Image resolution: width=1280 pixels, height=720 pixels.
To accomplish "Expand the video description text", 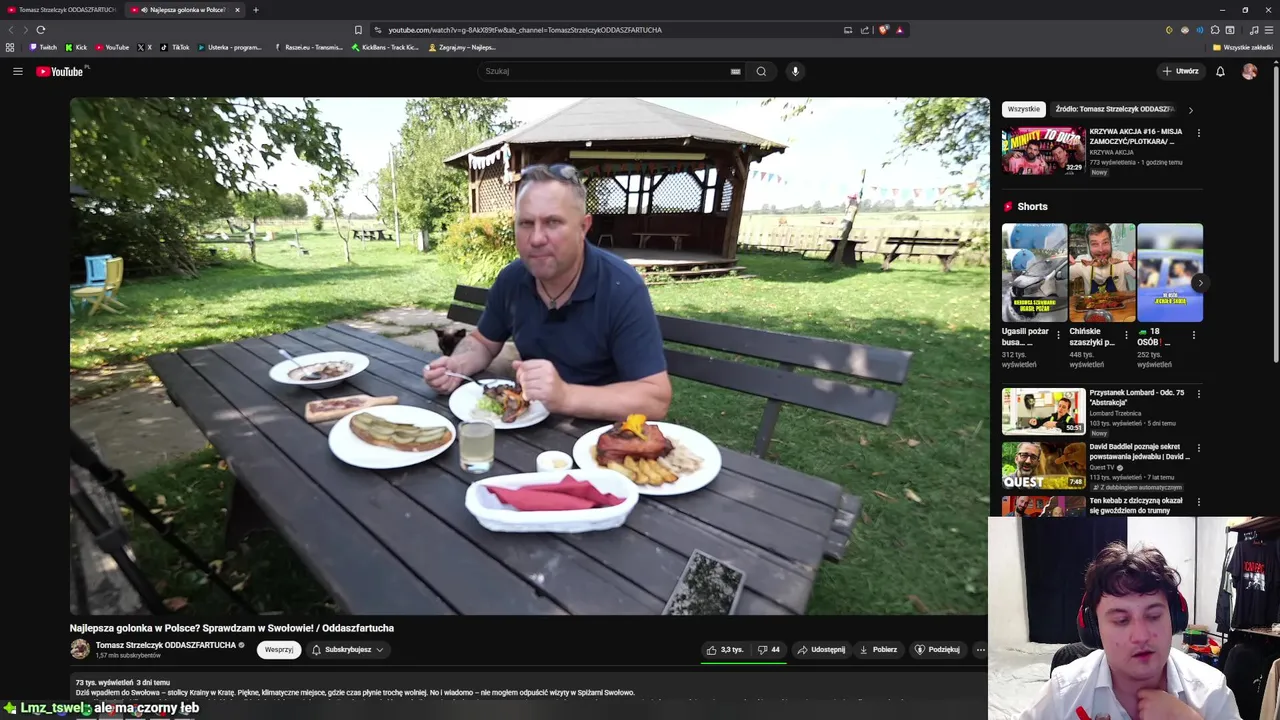I will tap(355, 692).
